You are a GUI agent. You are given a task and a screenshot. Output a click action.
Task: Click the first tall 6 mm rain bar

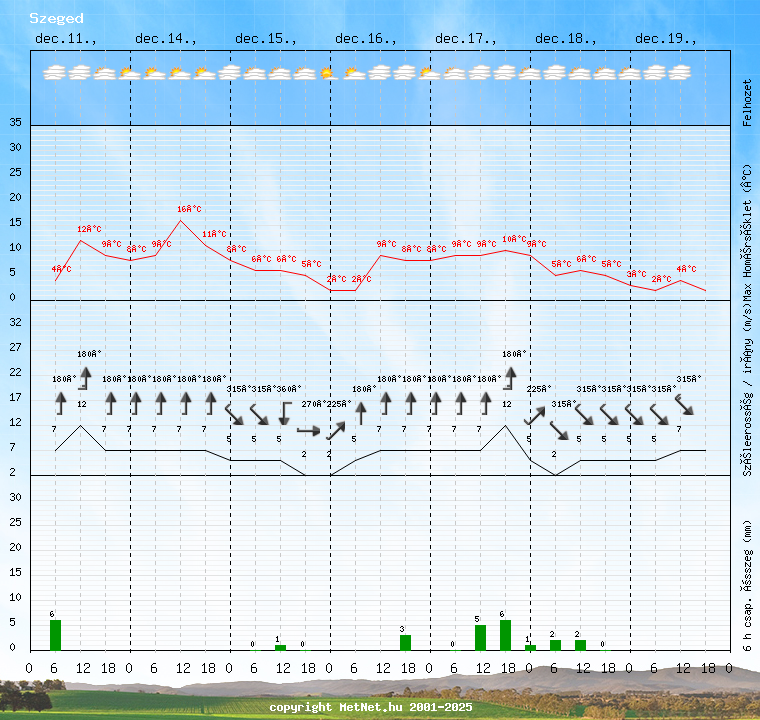click(55, 635)
